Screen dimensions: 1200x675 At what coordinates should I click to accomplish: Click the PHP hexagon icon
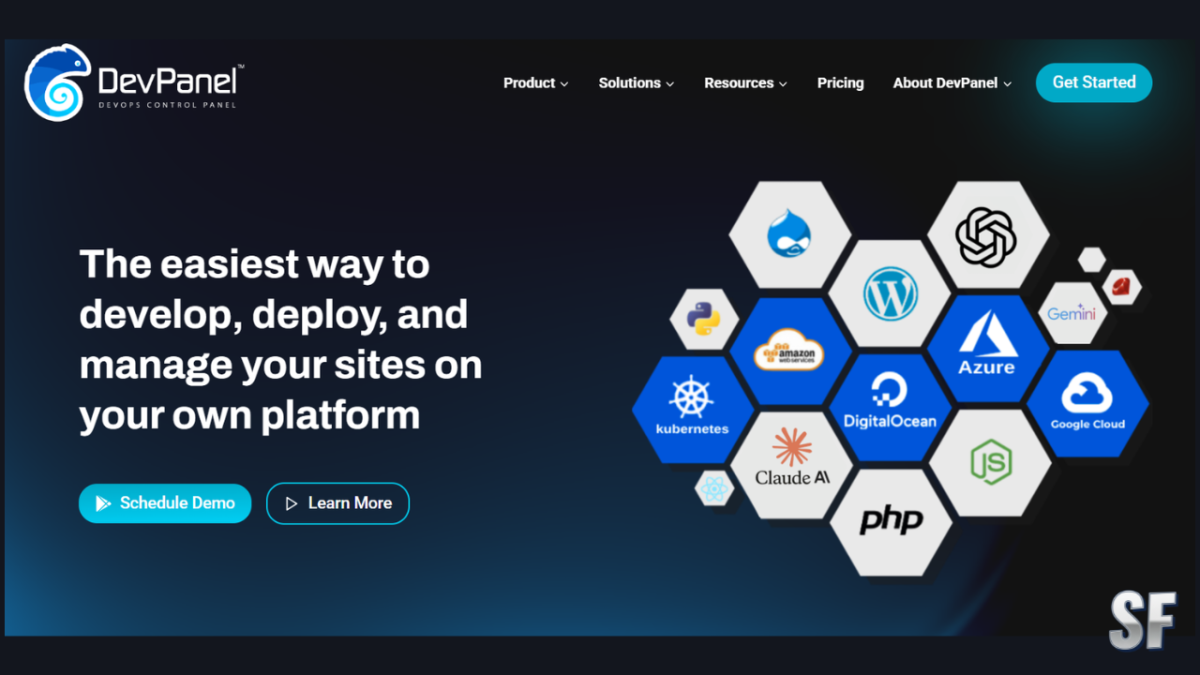890,521
